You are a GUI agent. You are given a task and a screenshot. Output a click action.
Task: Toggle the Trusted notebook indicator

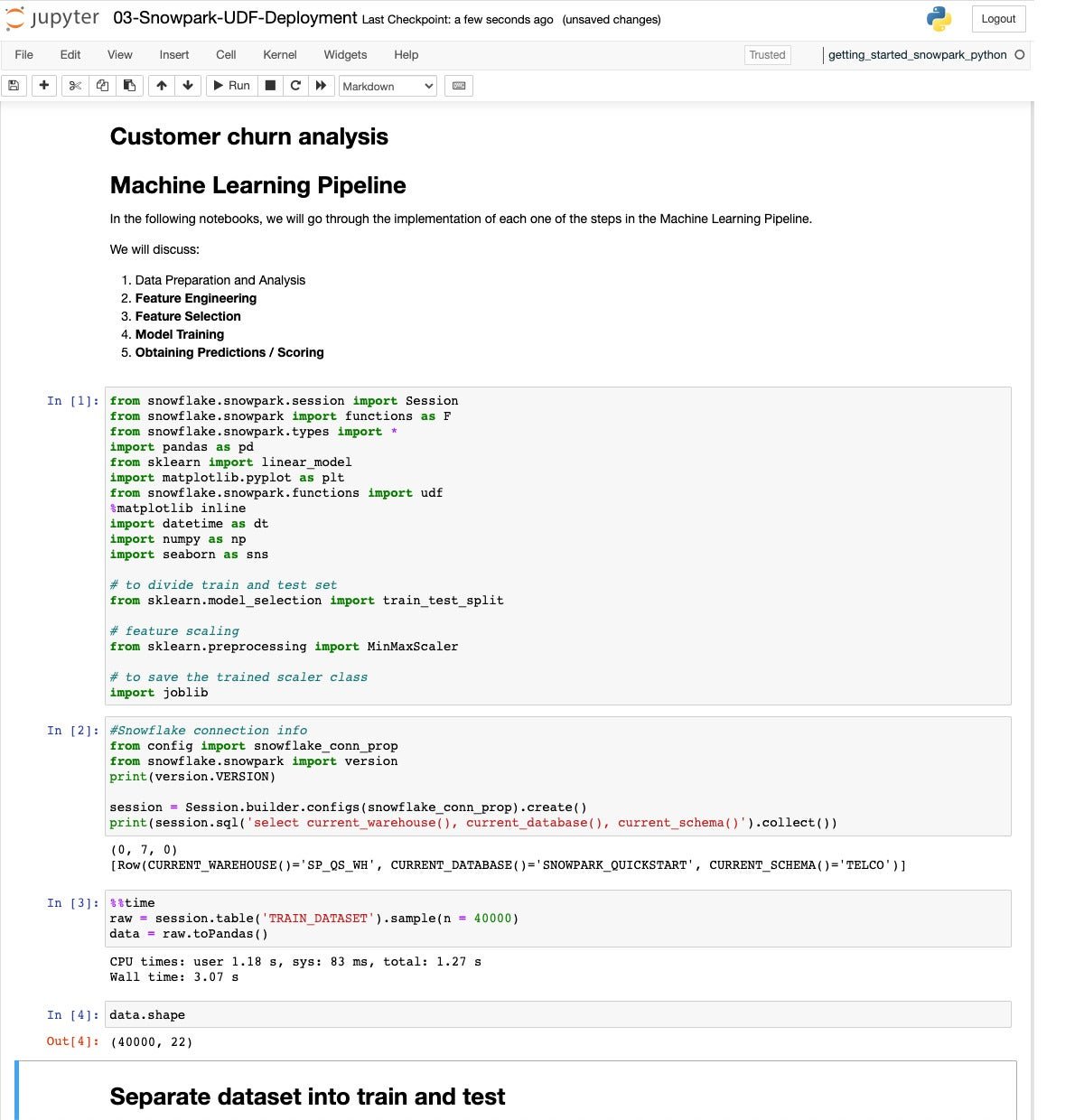[x=767, y=55]
